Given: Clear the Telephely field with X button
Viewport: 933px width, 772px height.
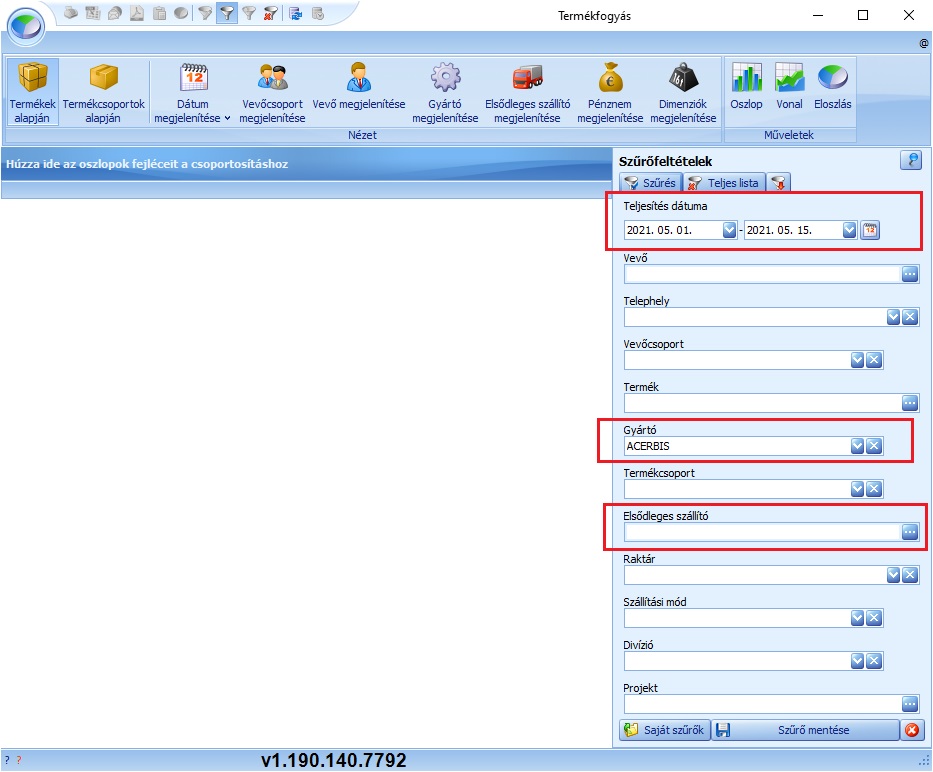Looking at the screenshot, I should 909,317.
